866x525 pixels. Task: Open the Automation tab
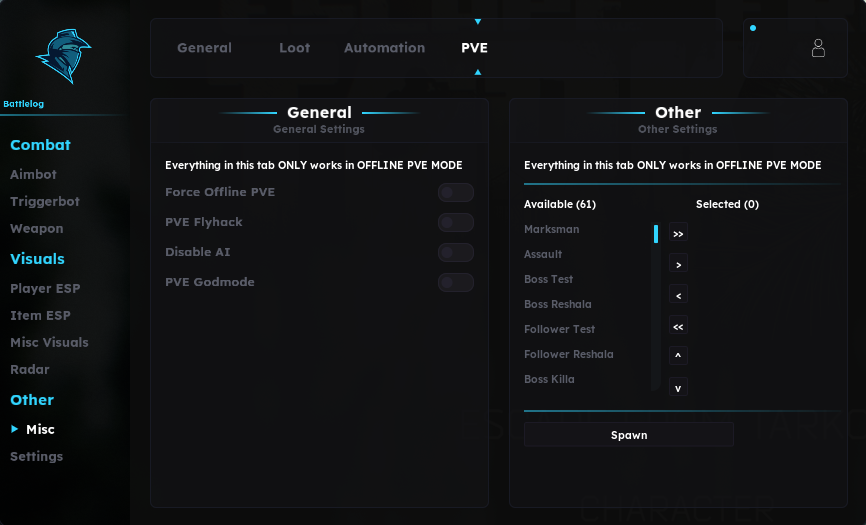(x=384, y=48)
